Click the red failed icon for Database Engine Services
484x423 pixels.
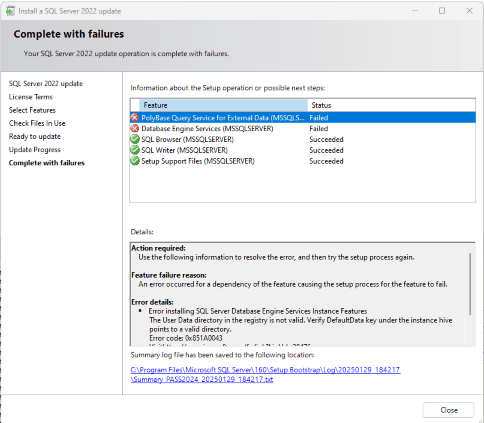135,129
